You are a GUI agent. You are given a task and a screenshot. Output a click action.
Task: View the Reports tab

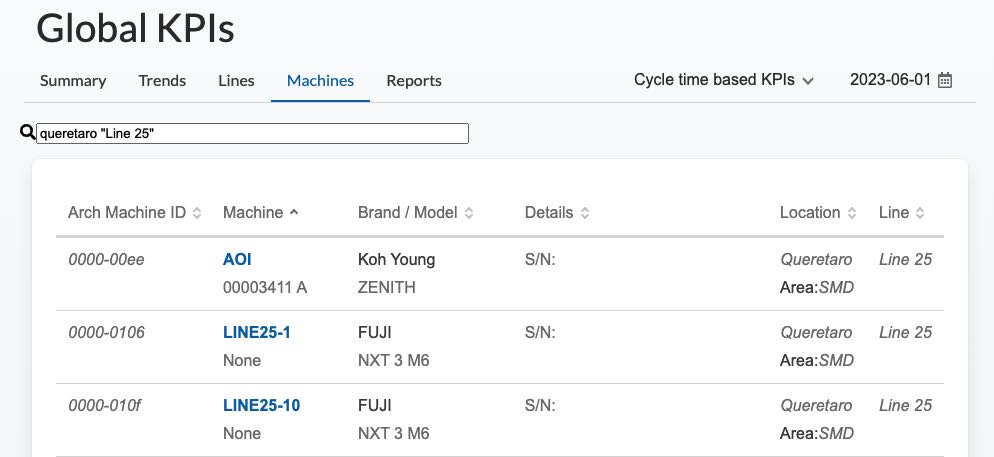414,81
